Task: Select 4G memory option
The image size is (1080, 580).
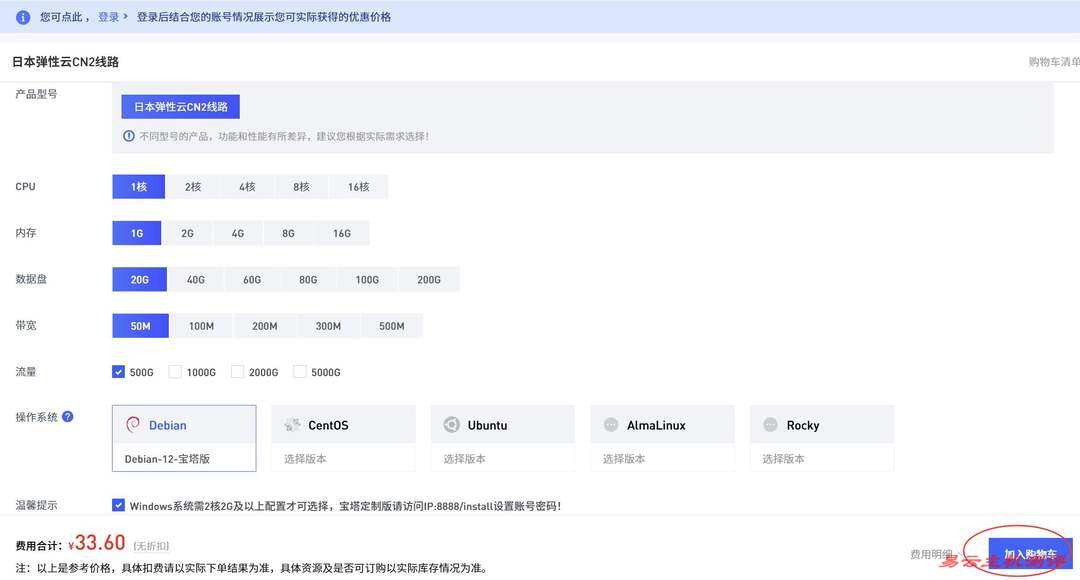Action: (238, 233)
